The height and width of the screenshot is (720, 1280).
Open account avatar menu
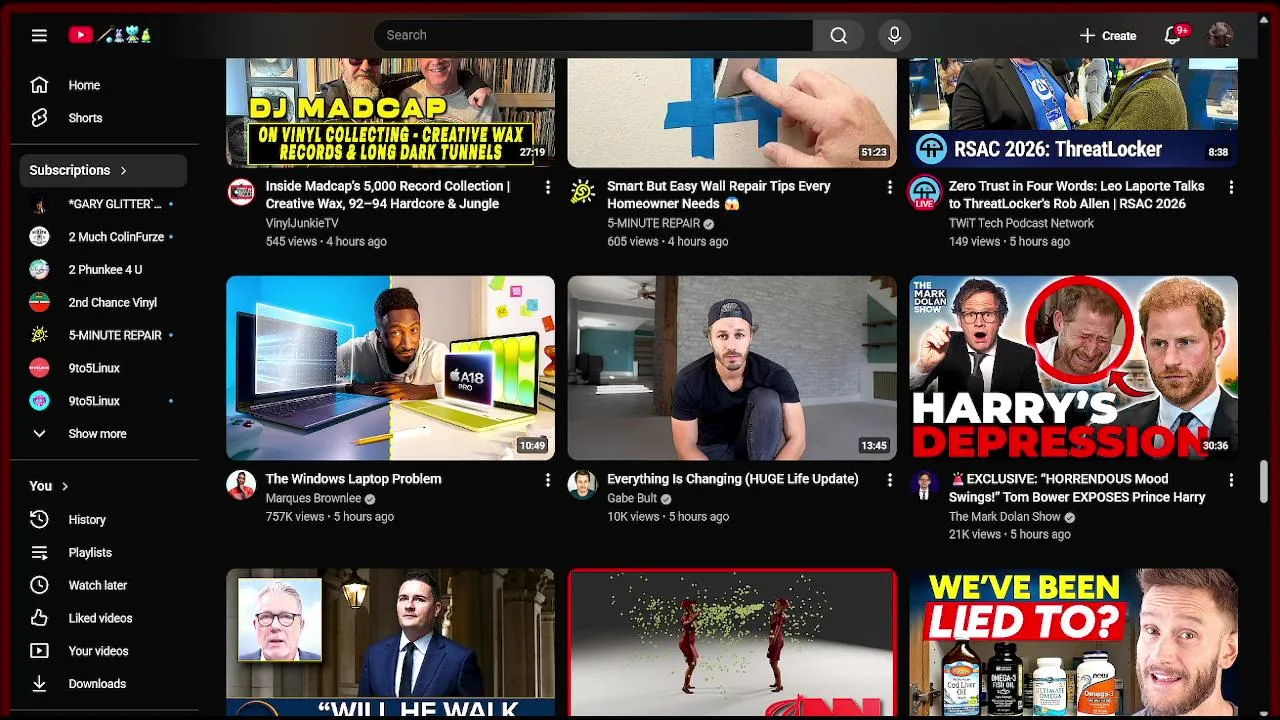click(x=1220, y=35)
